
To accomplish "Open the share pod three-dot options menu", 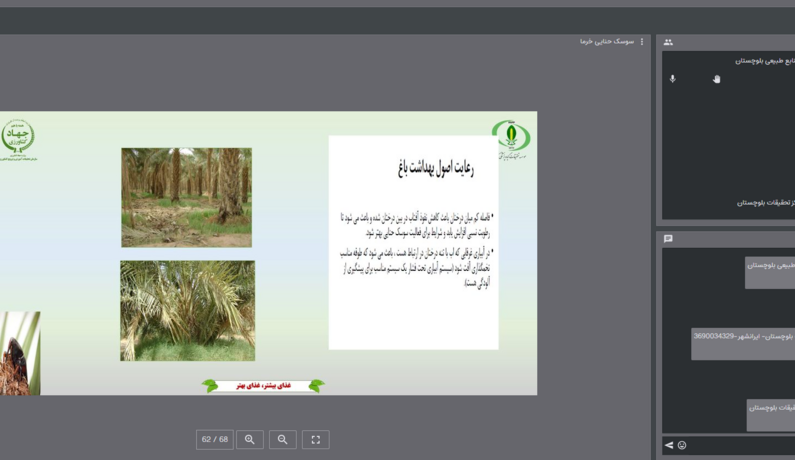I will [x=642, y=42].
